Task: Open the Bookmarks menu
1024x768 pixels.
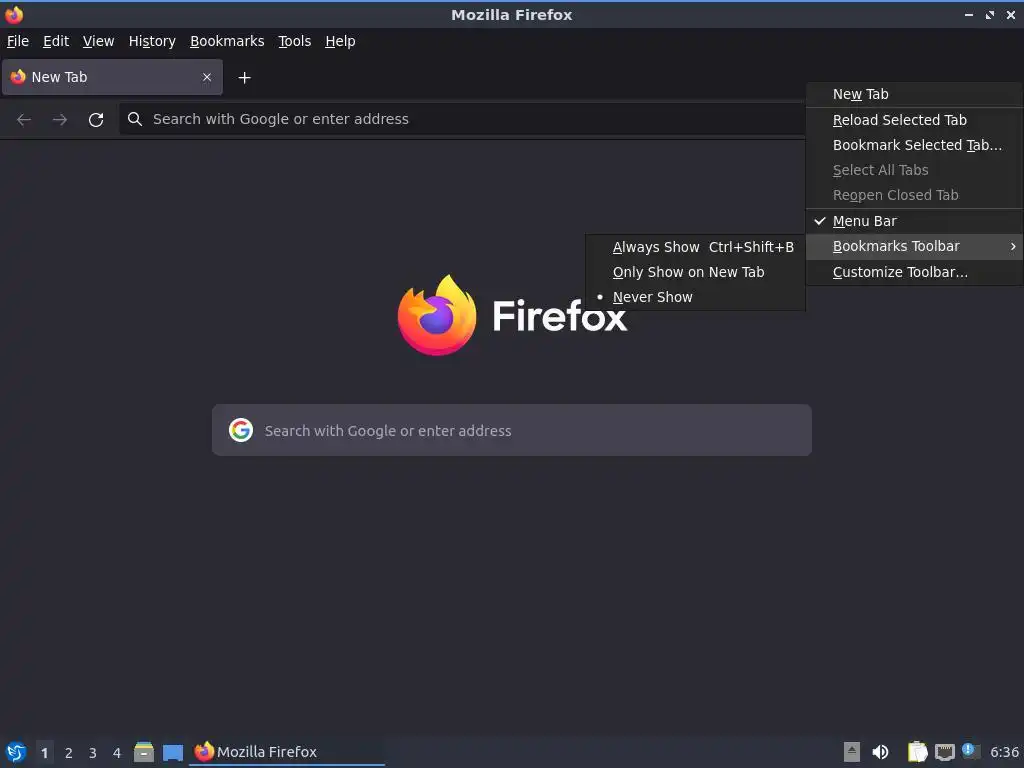Action: [227, 41]
